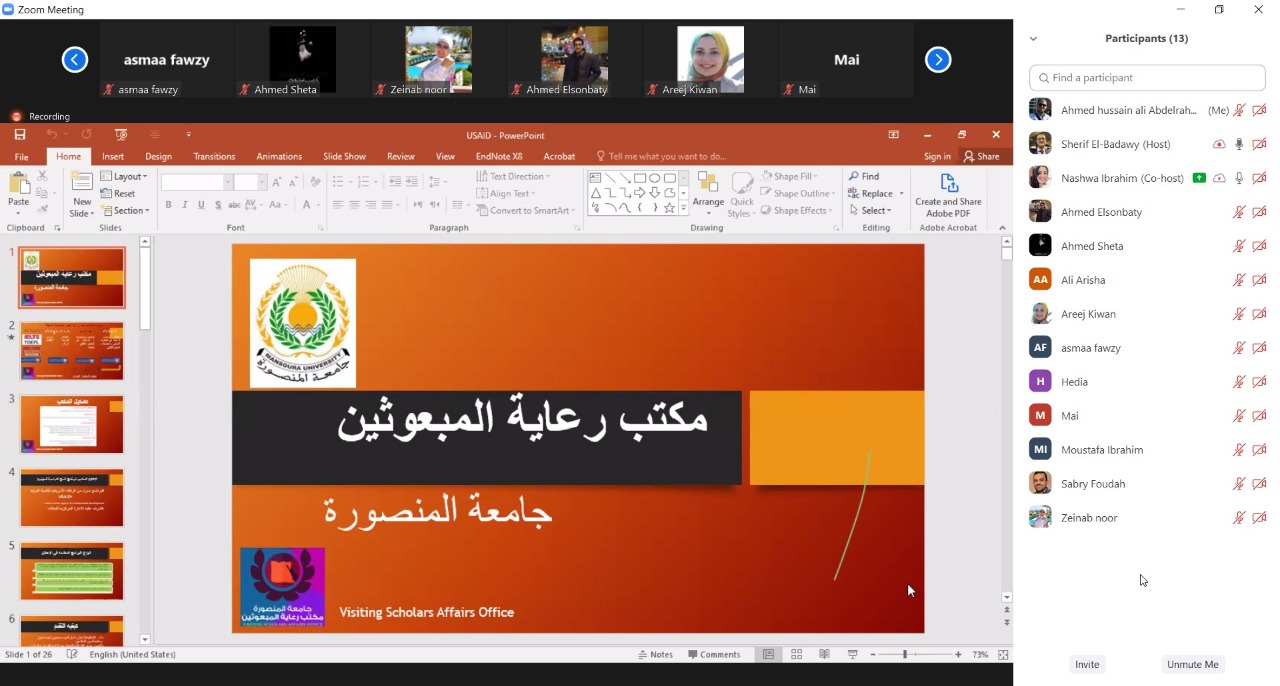Image resolution: width=1280 pixels, height=686 pixels.
Task: Switch to the Slide Show tab
Action: [344, 156]
